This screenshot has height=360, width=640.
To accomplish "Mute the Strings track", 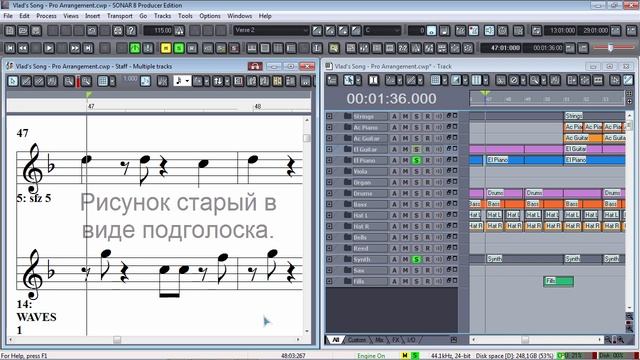I will tap(405, 116).
